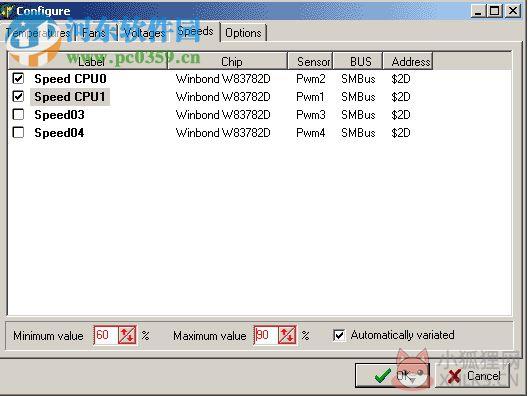Screen dimensions: 530x396
Task: Close the Configure window
Action: tap(513, 11)
